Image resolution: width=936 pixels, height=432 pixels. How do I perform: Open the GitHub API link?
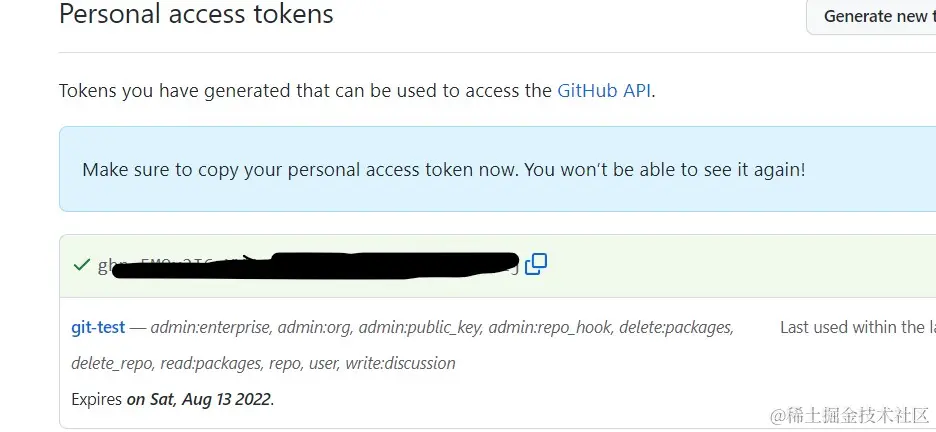(604, 91)
